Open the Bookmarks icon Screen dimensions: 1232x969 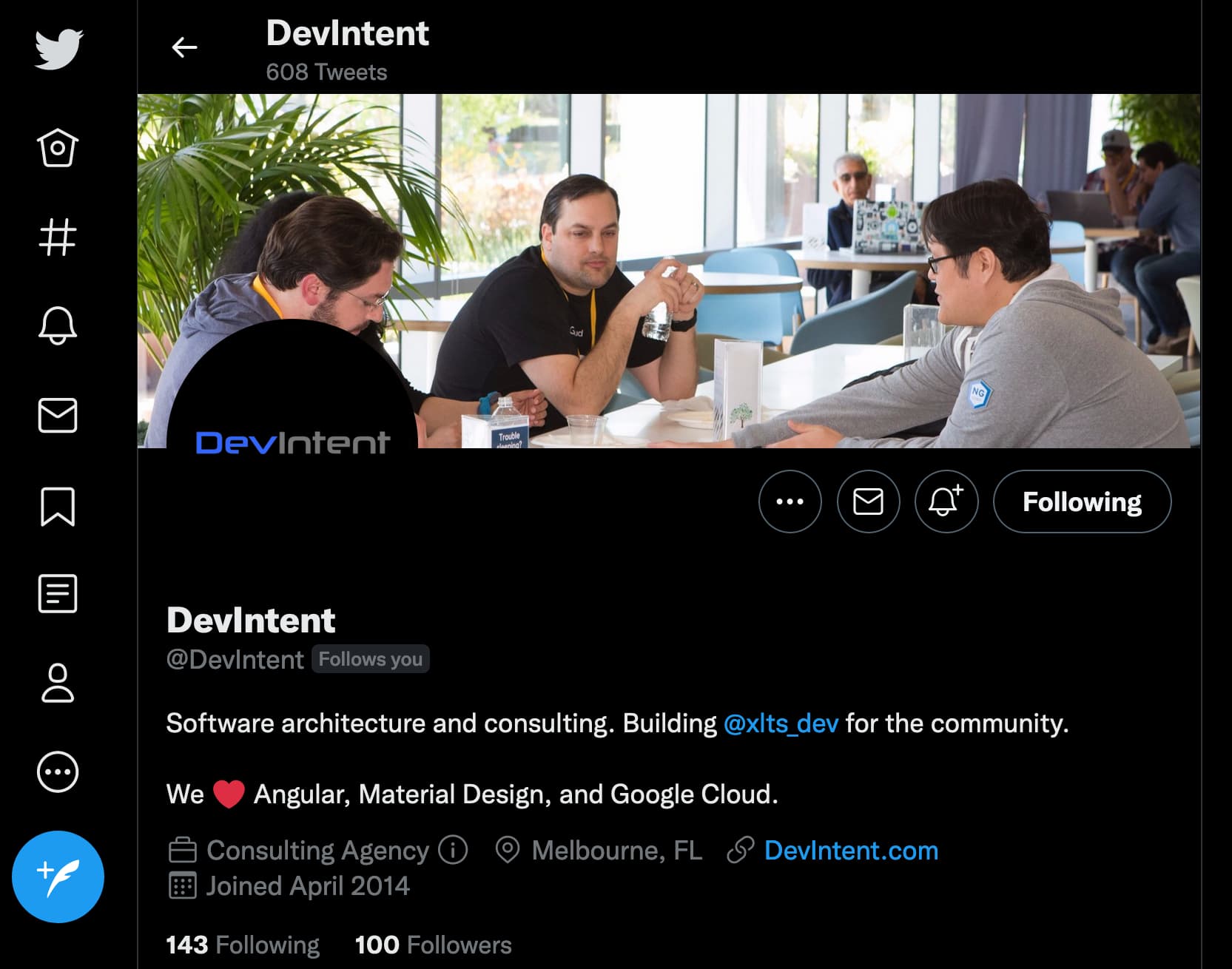58,507
